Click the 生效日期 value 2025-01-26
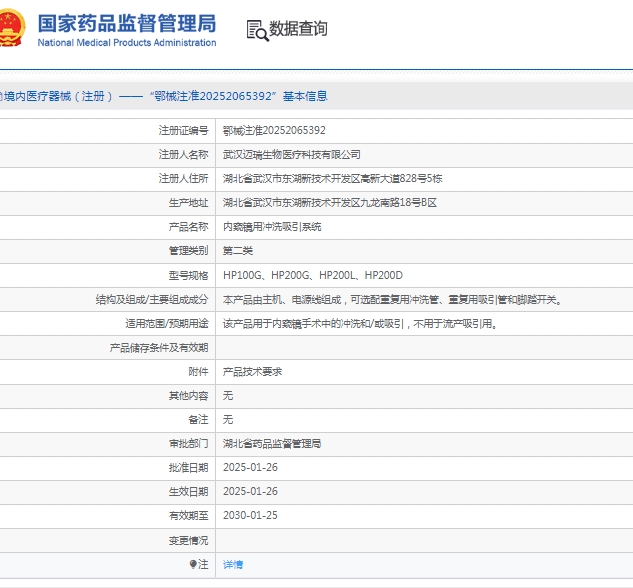This screenshot has width=633, height=588. (x=250, y=492)
